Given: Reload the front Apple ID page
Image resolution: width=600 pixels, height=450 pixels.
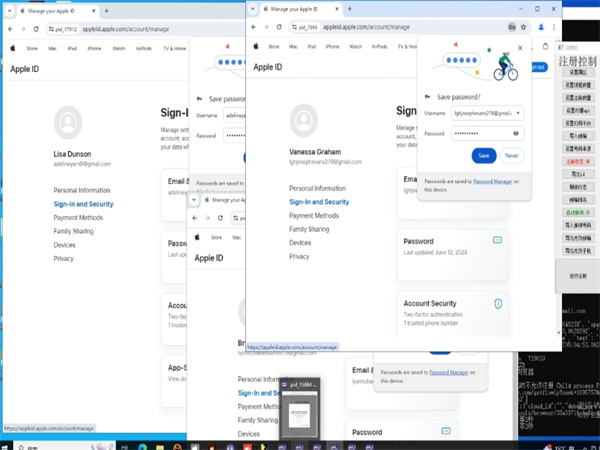Looking at the screenshot, I should (x=280, y=27).
